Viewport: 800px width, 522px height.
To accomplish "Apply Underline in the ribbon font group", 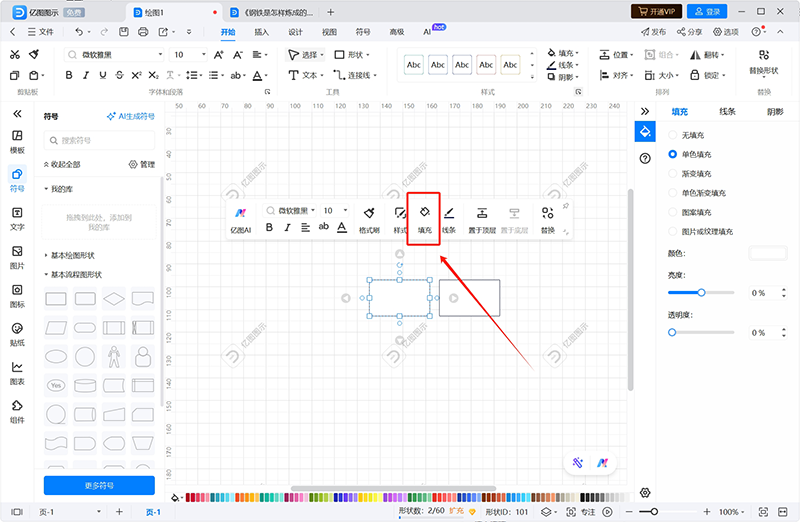I will point(103,76).
